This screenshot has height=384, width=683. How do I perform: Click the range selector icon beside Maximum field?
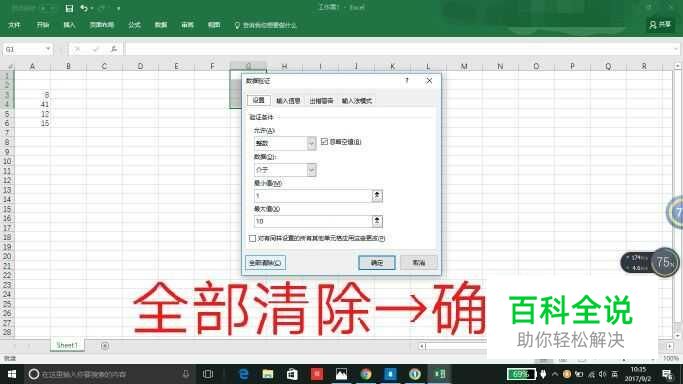(377, 221)
